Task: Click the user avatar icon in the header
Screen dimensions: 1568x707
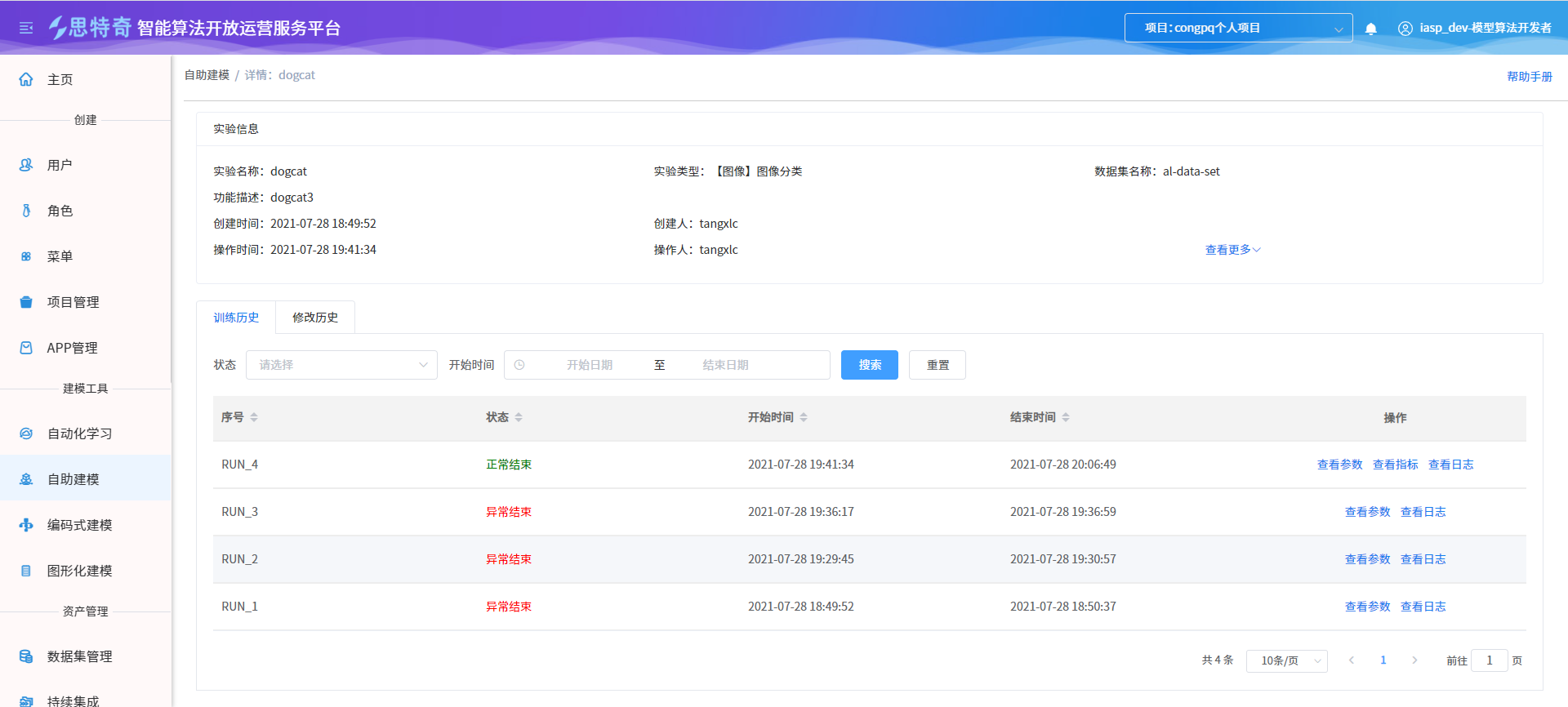Action: pos(1405,29)
